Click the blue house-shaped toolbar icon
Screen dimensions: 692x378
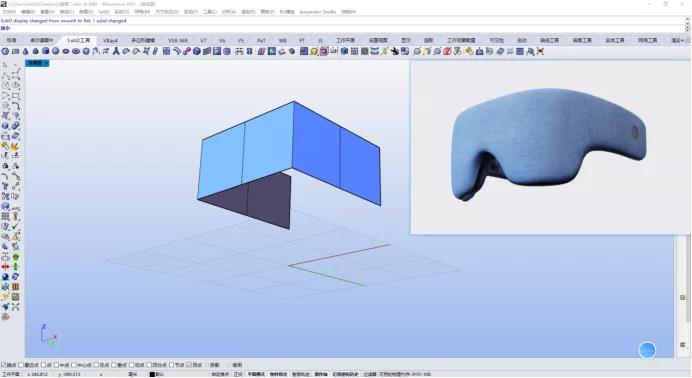pyautogui.click(x=479, y=51)
